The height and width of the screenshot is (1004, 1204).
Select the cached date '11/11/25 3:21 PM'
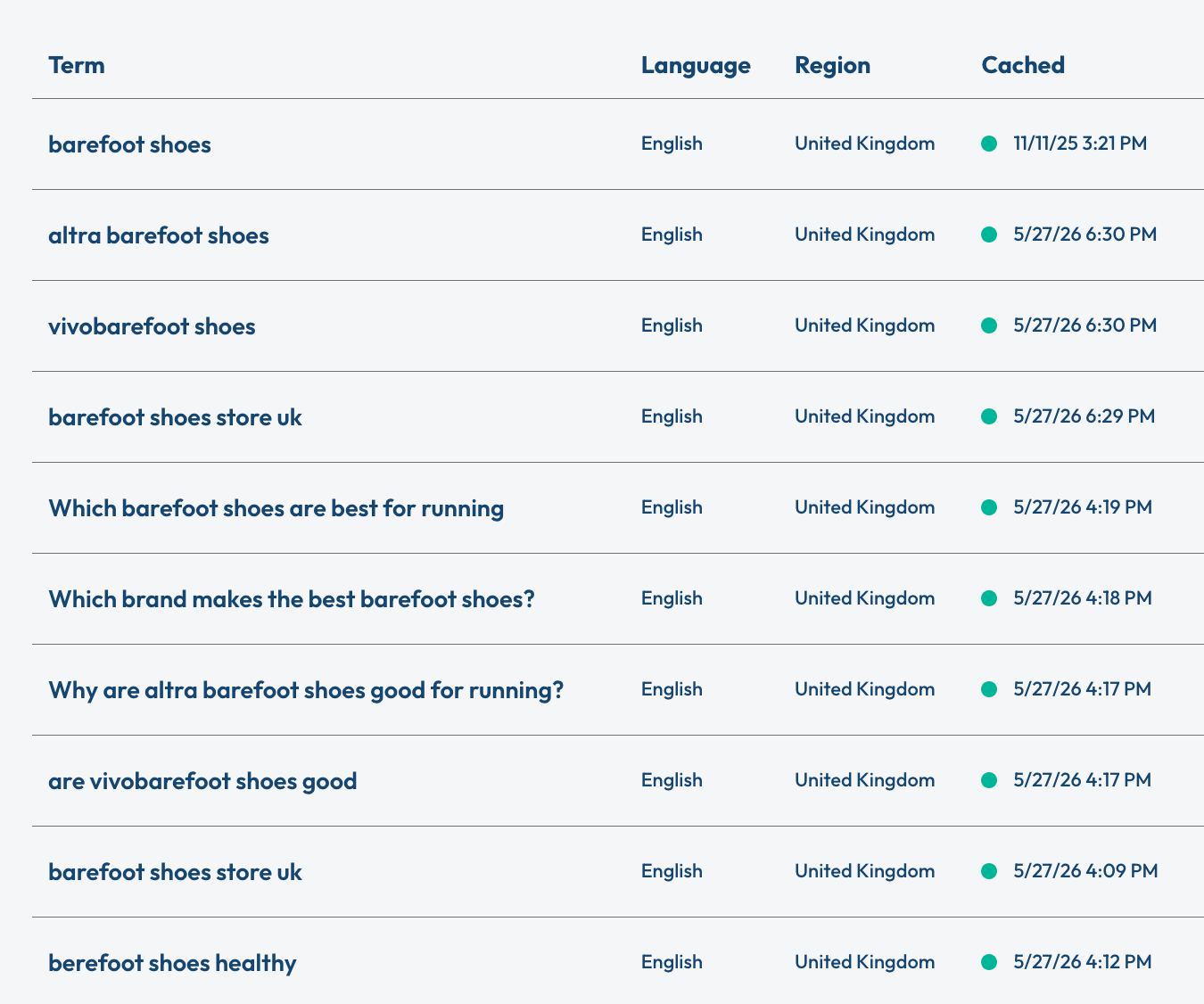click(x=1080, y=144)
